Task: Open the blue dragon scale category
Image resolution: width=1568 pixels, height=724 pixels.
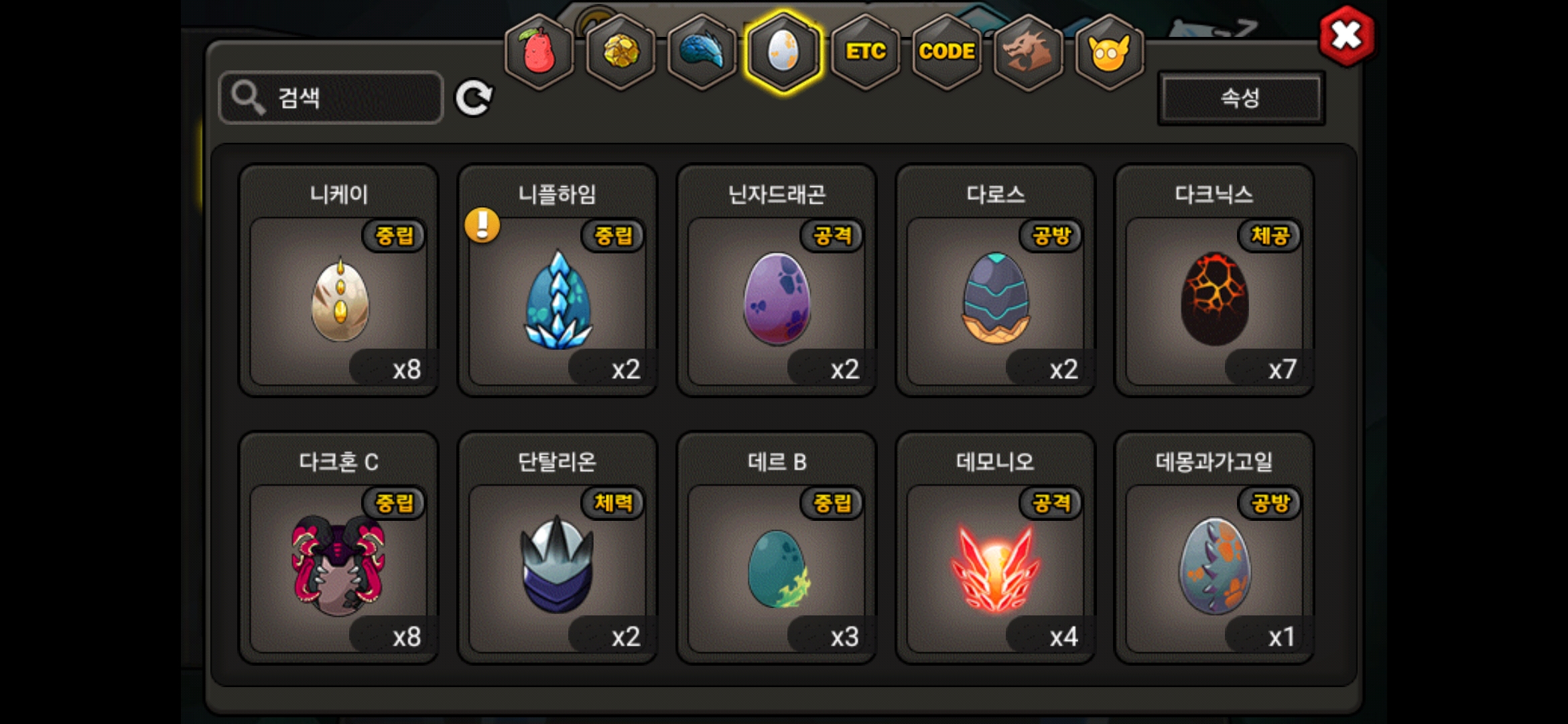Action: [702, 52]
